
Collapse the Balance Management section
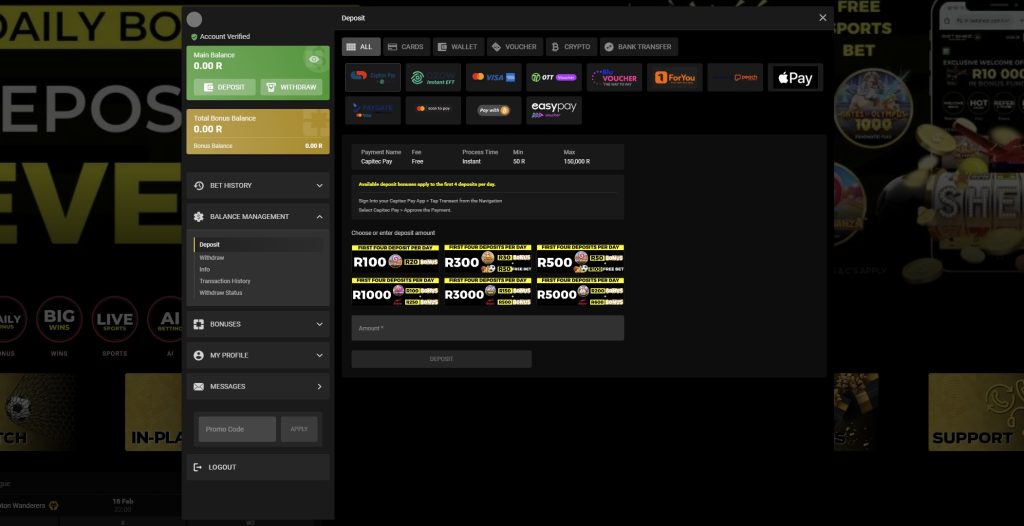point(258,216)
